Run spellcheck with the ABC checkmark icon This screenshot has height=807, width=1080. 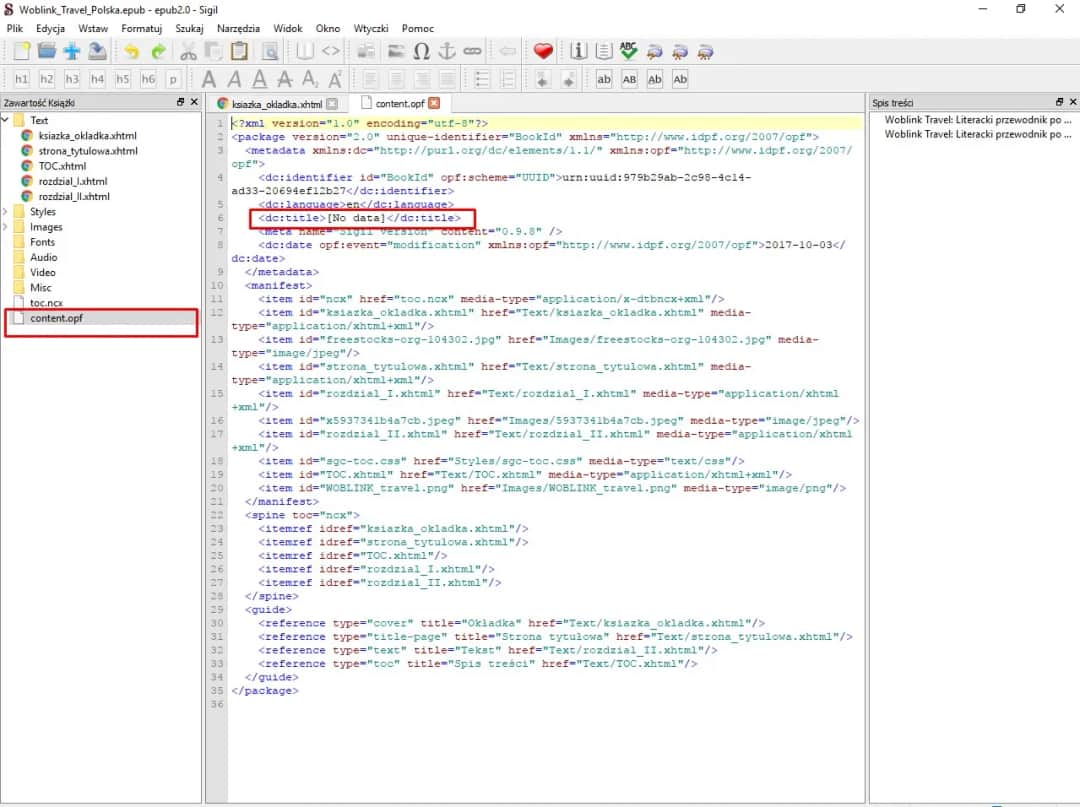[x=629, y=51]
